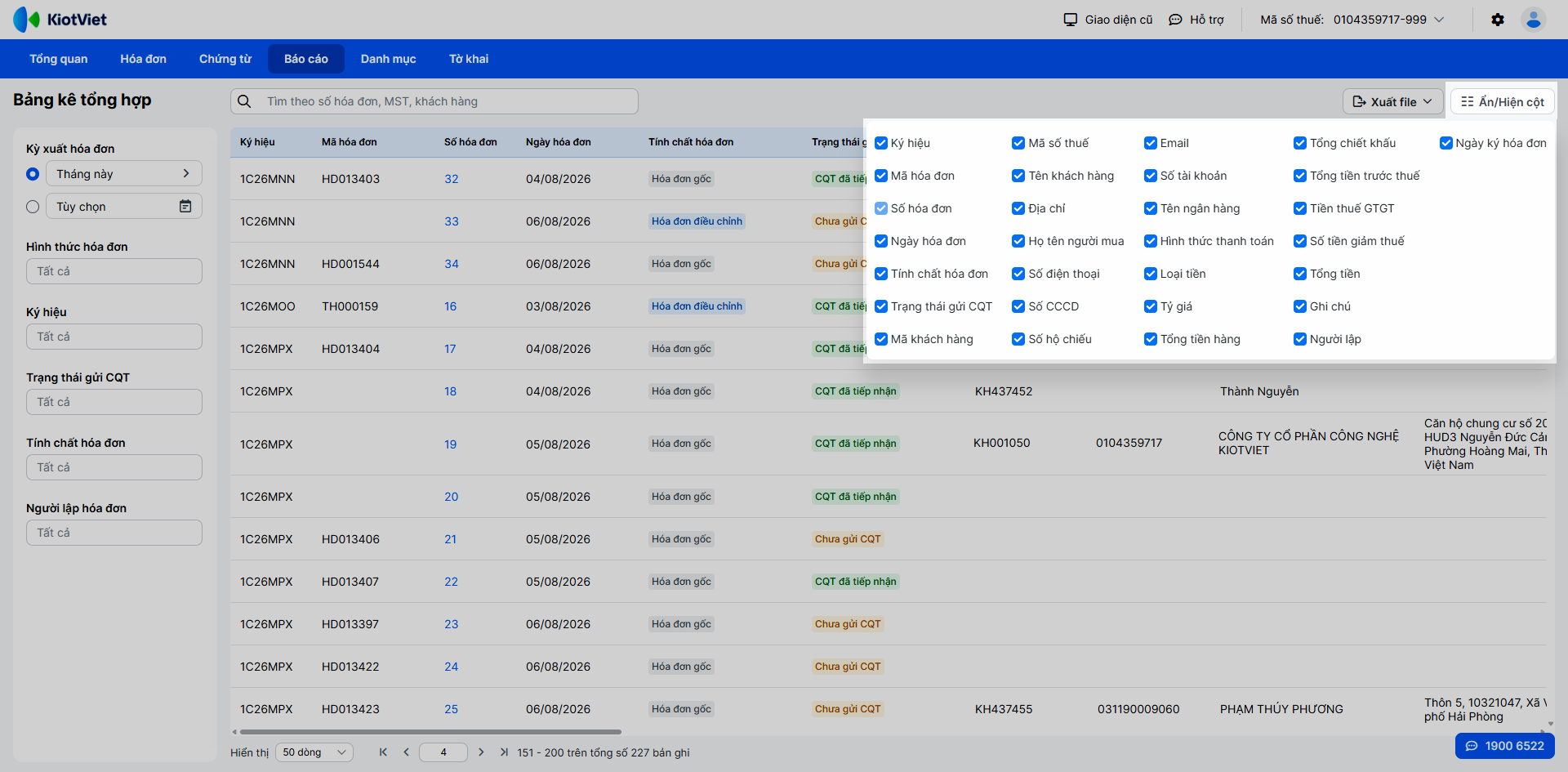Go to the last page icon
The image size is (1568, 772).
[x=504, y=752]
